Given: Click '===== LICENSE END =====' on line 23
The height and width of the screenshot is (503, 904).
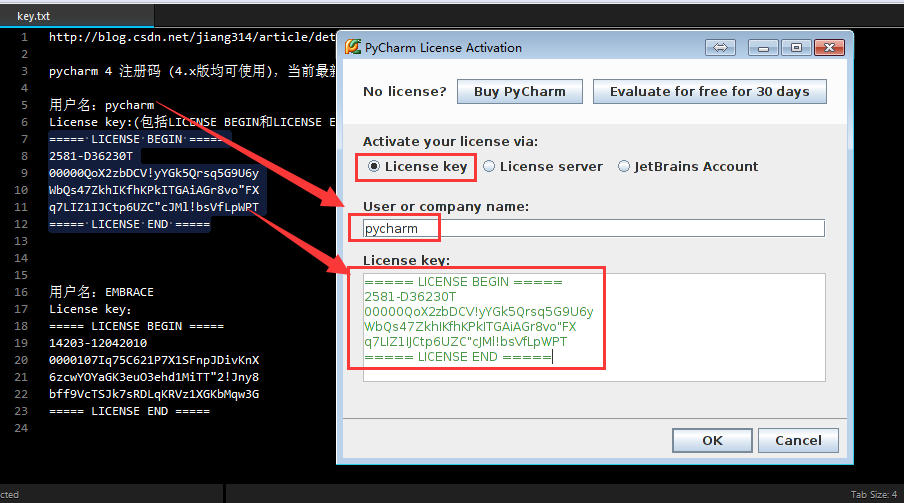Looking at the screenshot, I should (x=129, y=411).
